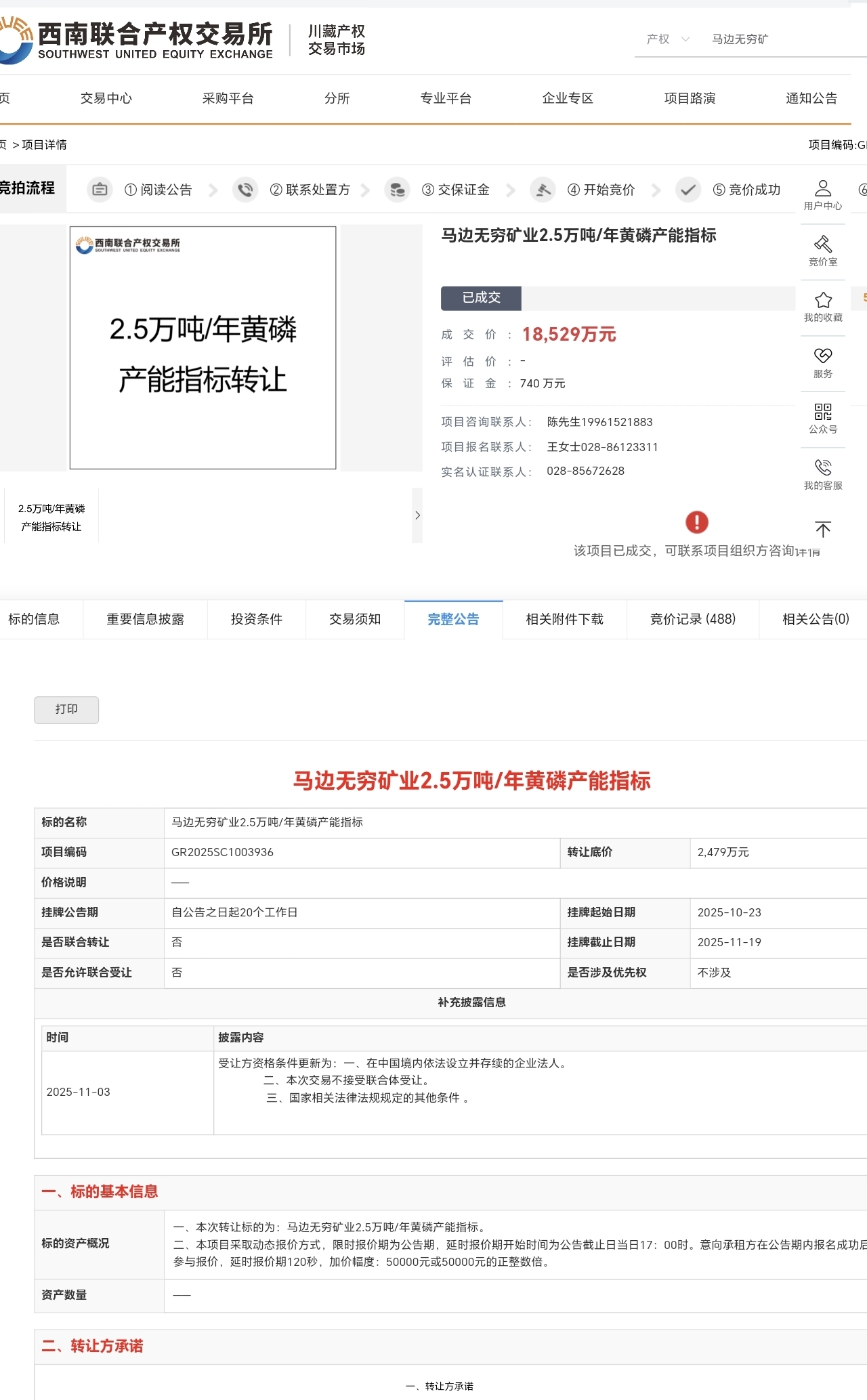The image size is (867, 1400).
Task: Open the 分所 menu
Action: (x=337, y=98)
